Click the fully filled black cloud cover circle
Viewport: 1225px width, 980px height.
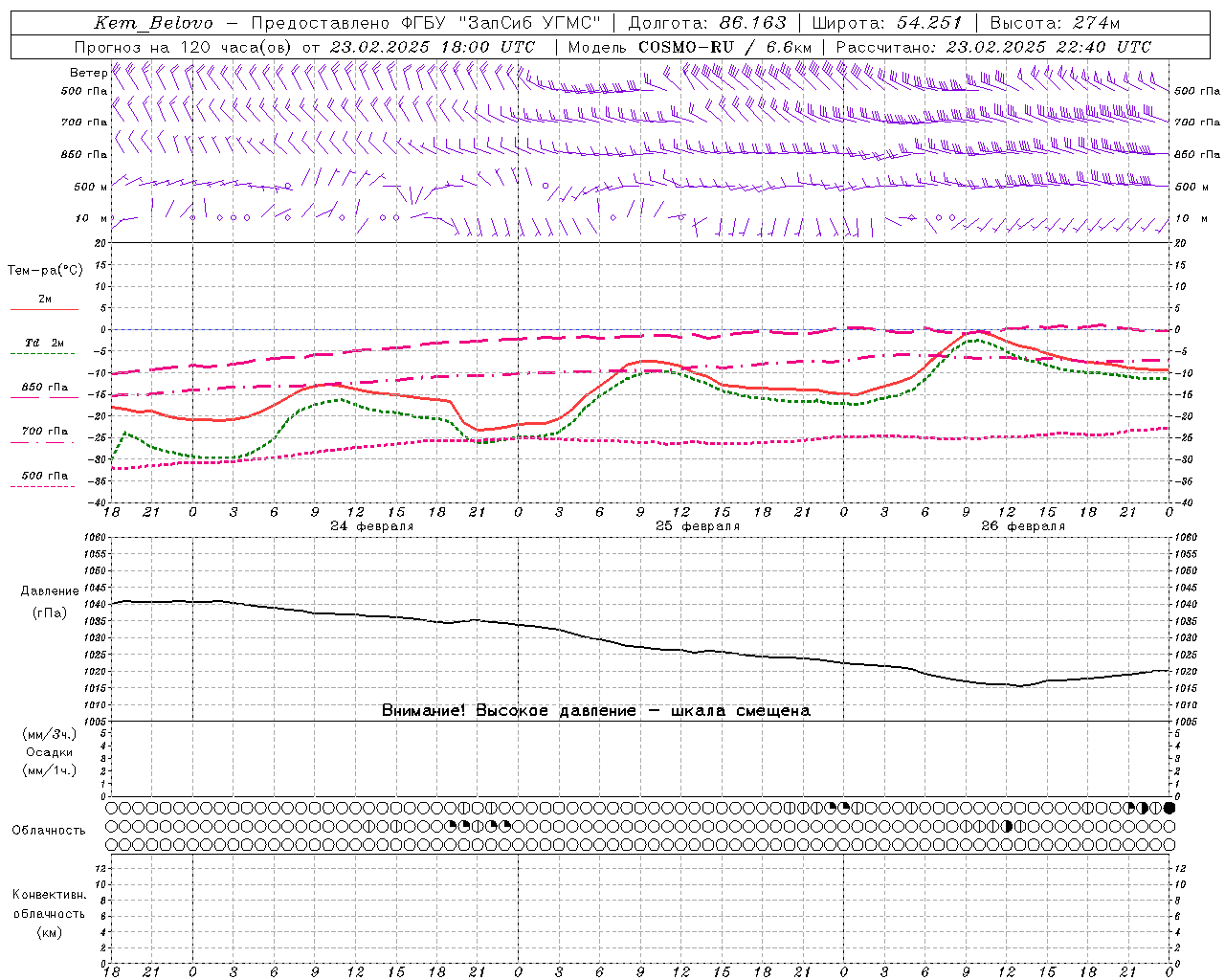(1169, 808)
